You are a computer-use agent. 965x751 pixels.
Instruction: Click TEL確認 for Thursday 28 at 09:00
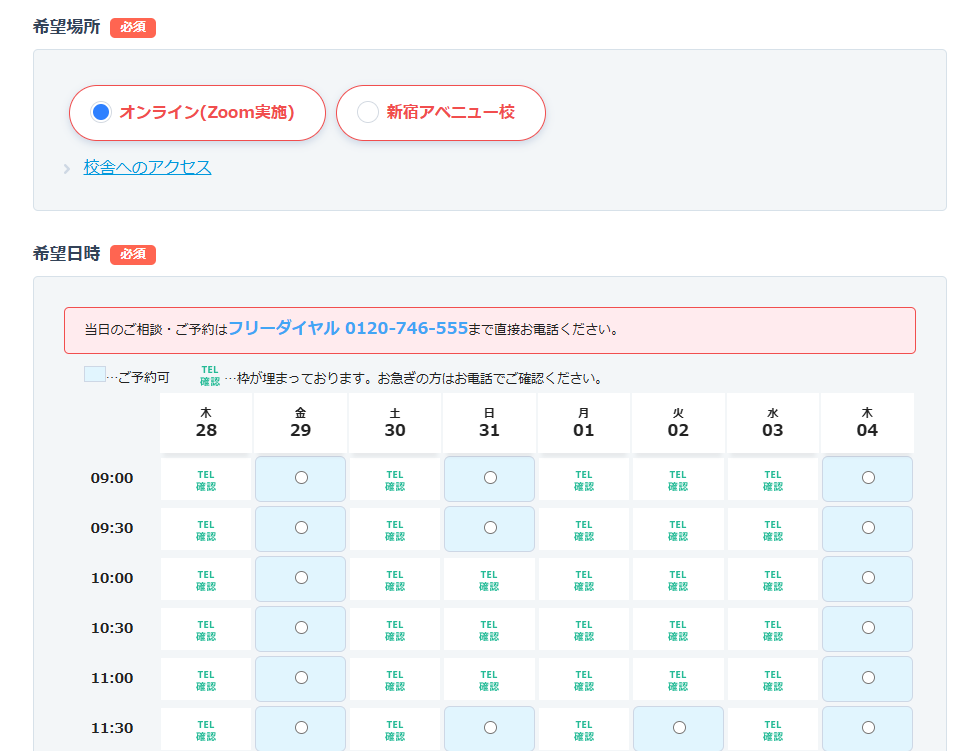pos(206,478)
